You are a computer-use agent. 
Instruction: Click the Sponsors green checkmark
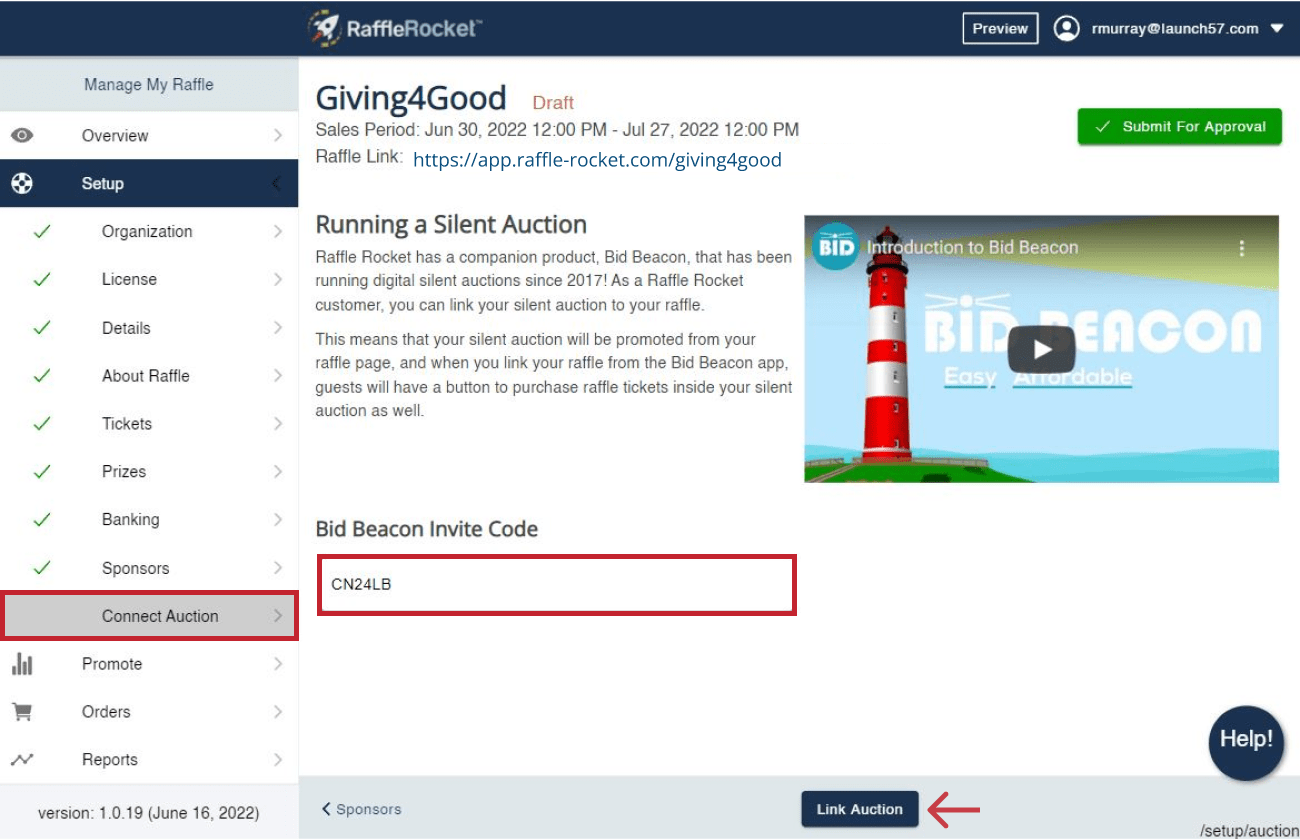(x=42, y=568)
